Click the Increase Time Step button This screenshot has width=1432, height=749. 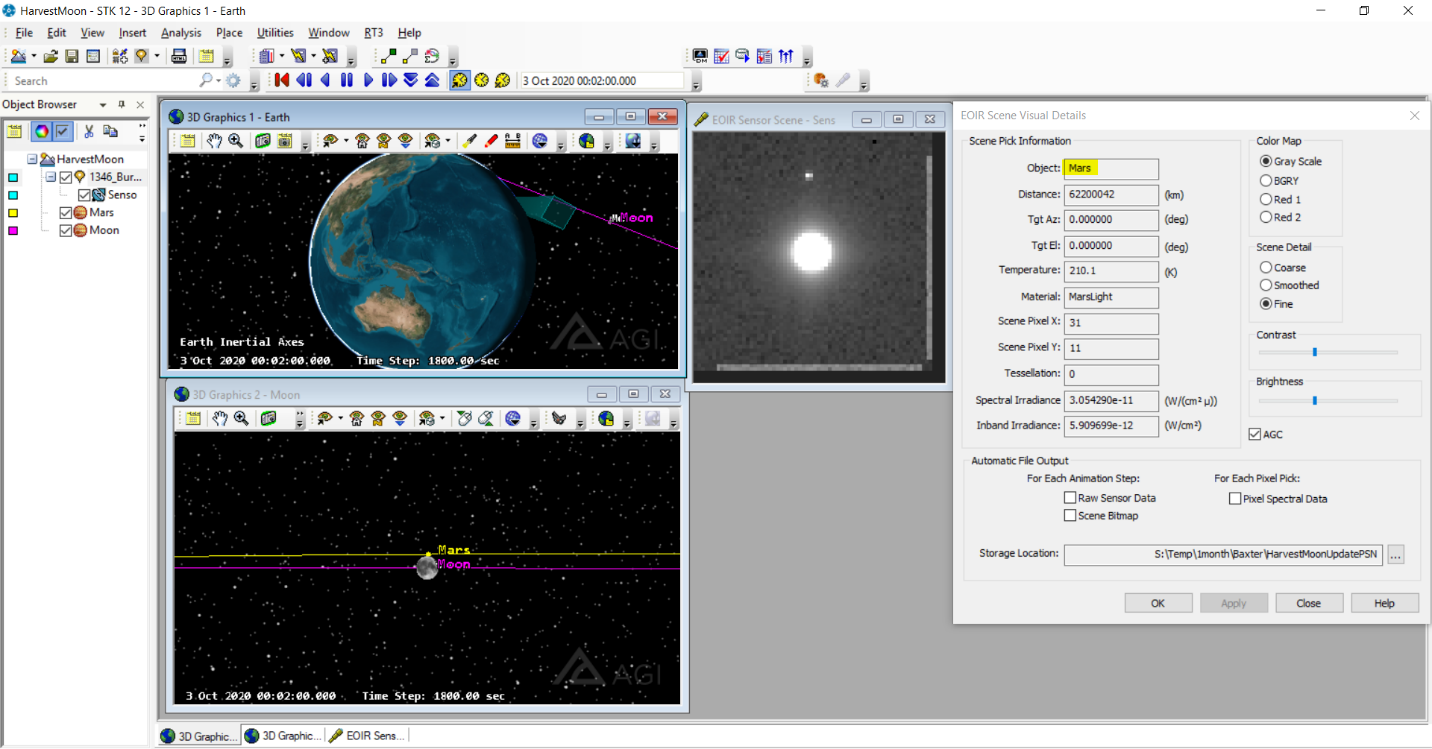click(x=432, y=80)
